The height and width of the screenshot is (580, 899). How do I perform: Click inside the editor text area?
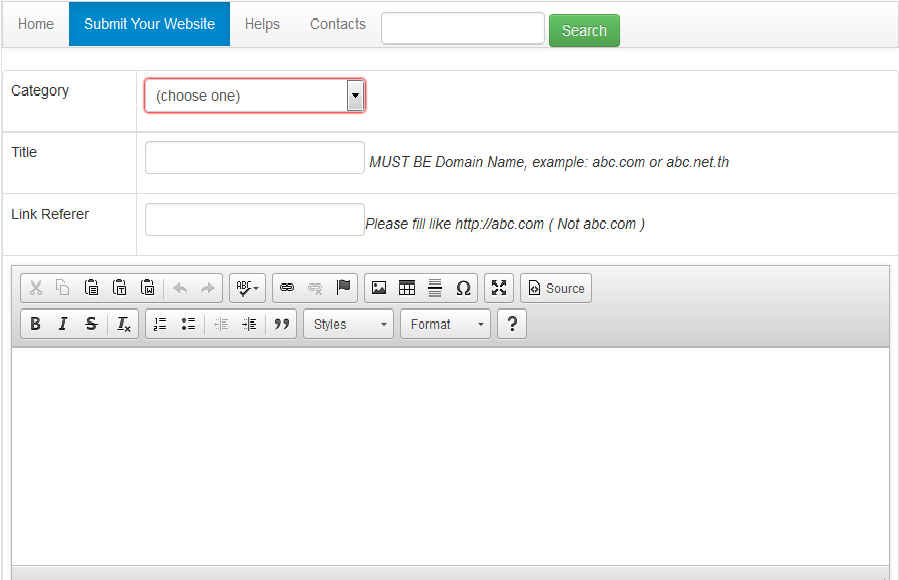click(450, 456)
